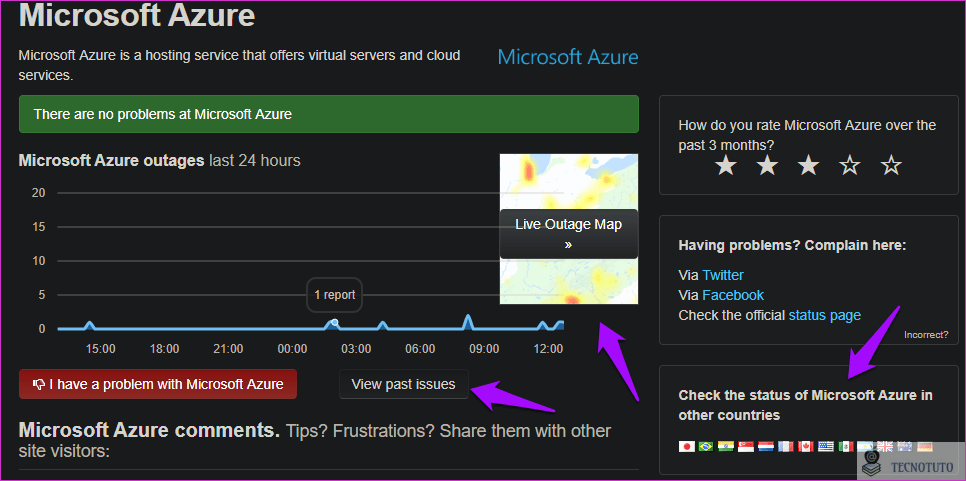Open Azure status for Japan flag
Viewport: 966px width, 481px height.
(x=687, y=447)
